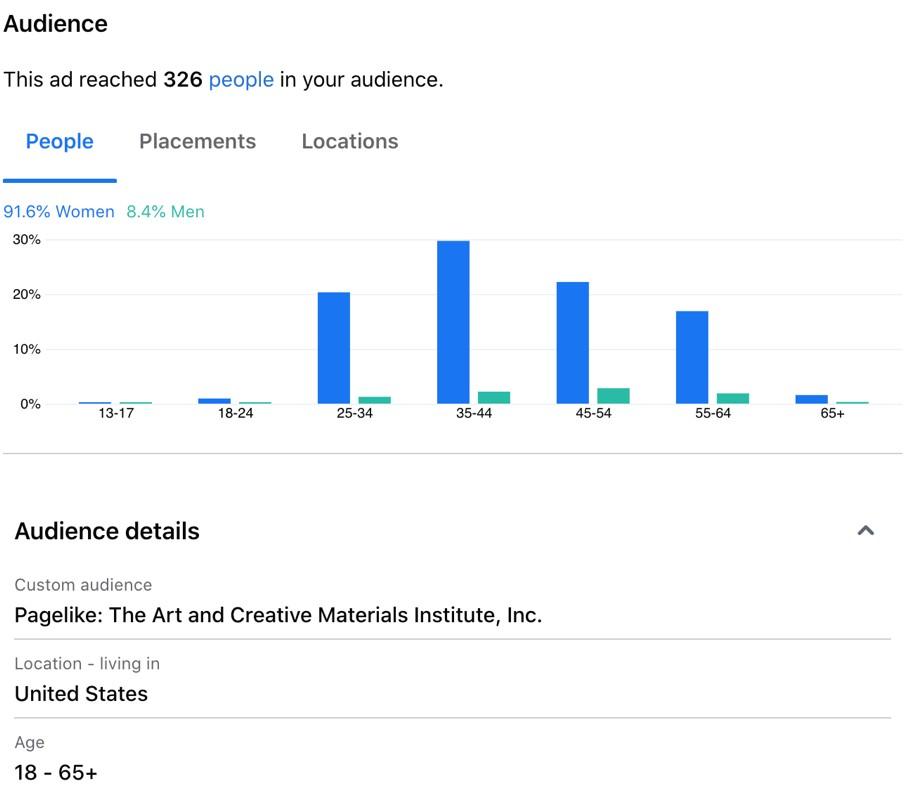Click the 8.4% Men legend label
This screenshot has width=911, height=796.
(166, 211)
